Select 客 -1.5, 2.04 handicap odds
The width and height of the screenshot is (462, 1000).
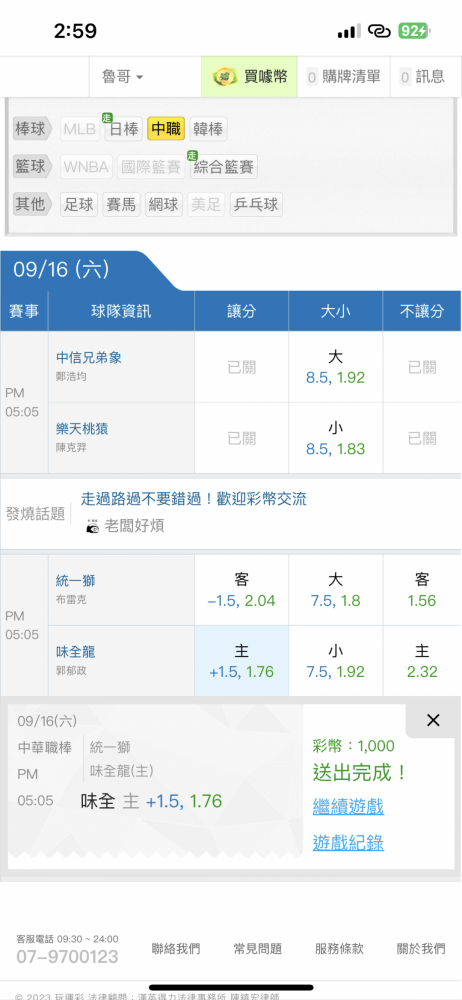(x=242, y=590)
